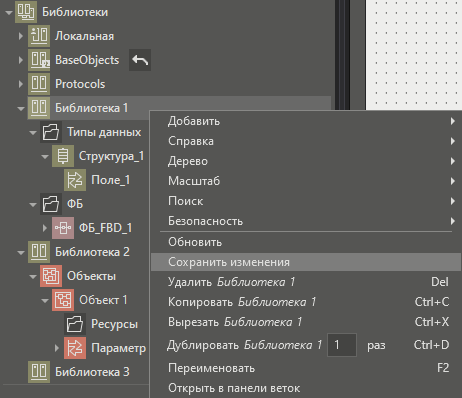Expand the ФБ_FBD_1 node arrow

pyautogui.click(x=45, y=228)
